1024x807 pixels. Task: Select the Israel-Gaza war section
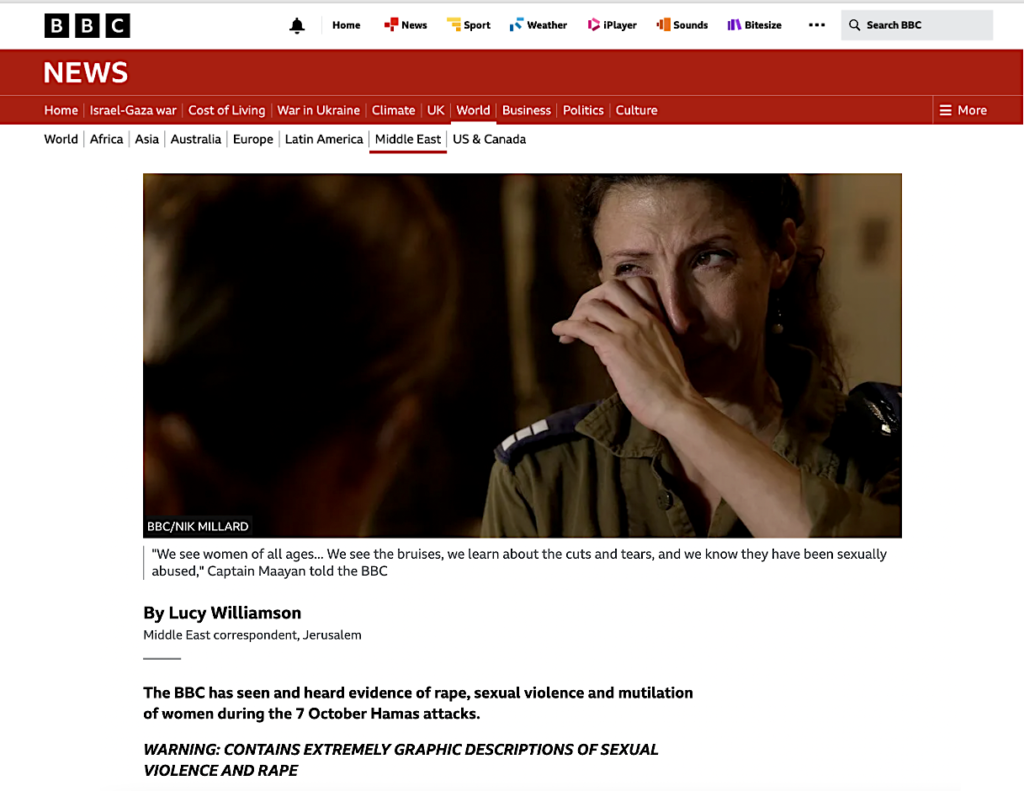tap(133, 110)
